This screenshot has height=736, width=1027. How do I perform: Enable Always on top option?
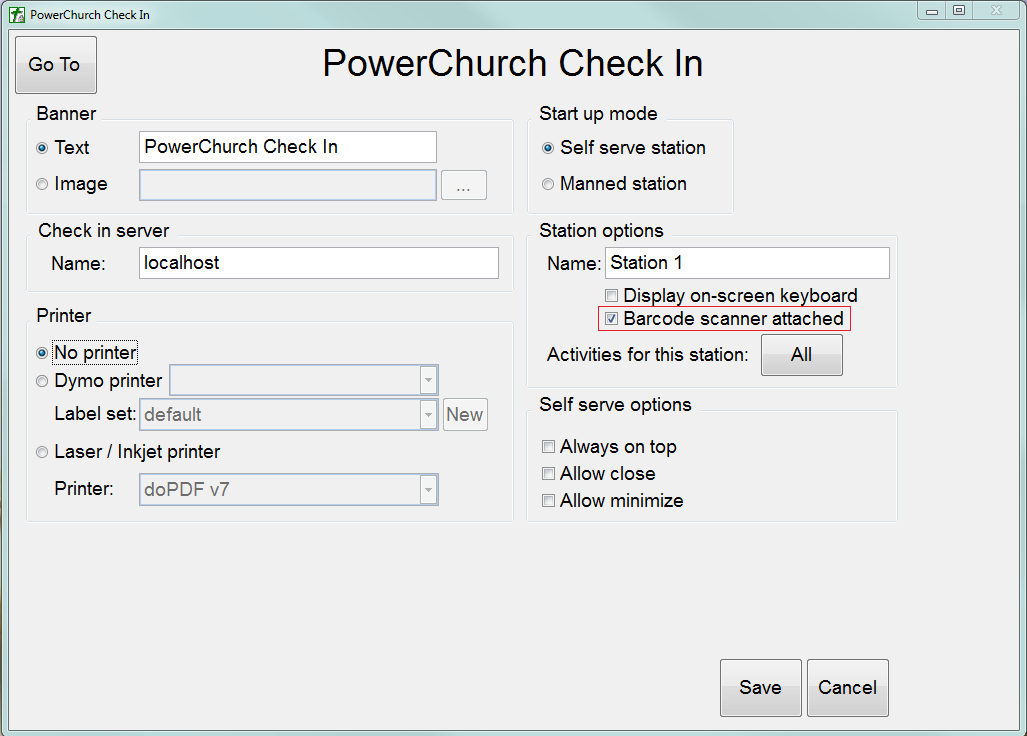548,447
